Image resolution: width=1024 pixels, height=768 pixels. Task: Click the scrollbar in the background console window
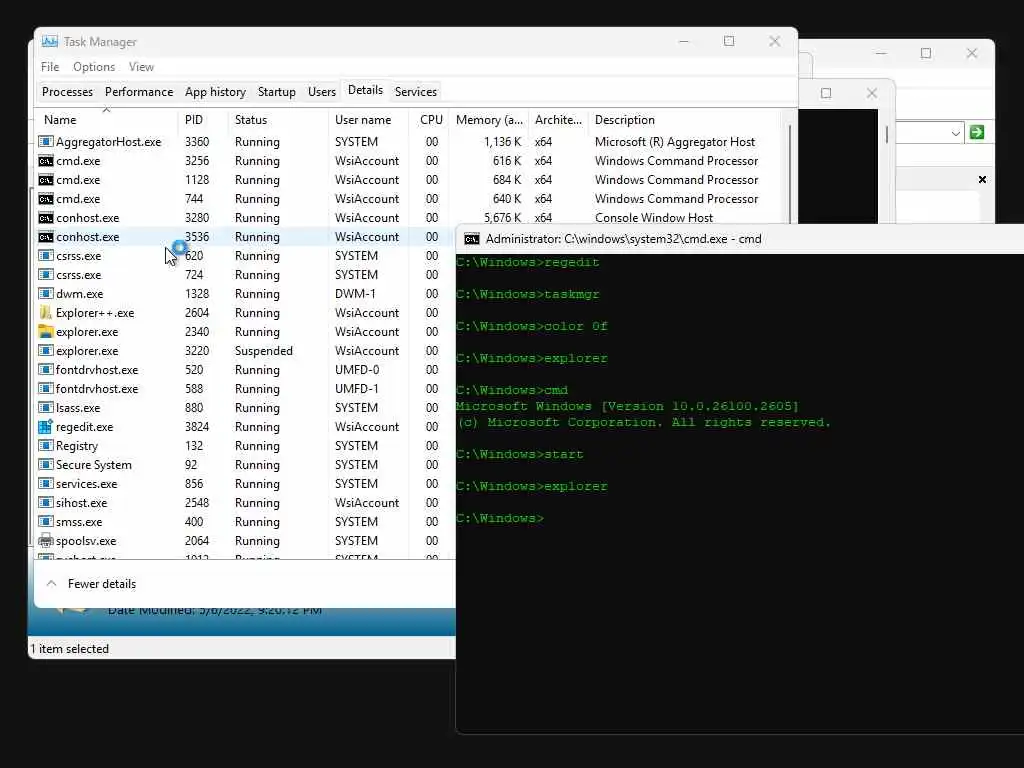tap(886, 135)
